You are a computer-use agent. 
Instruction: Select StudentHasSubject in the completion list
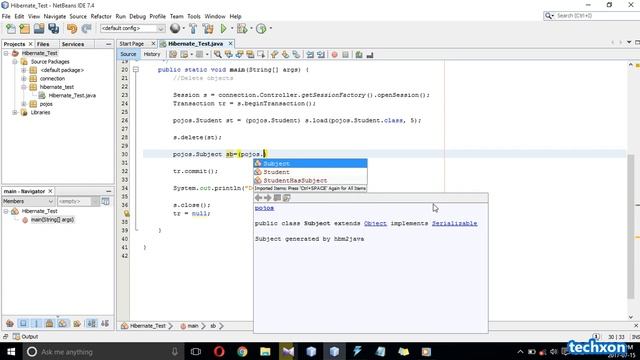point(310,180)
